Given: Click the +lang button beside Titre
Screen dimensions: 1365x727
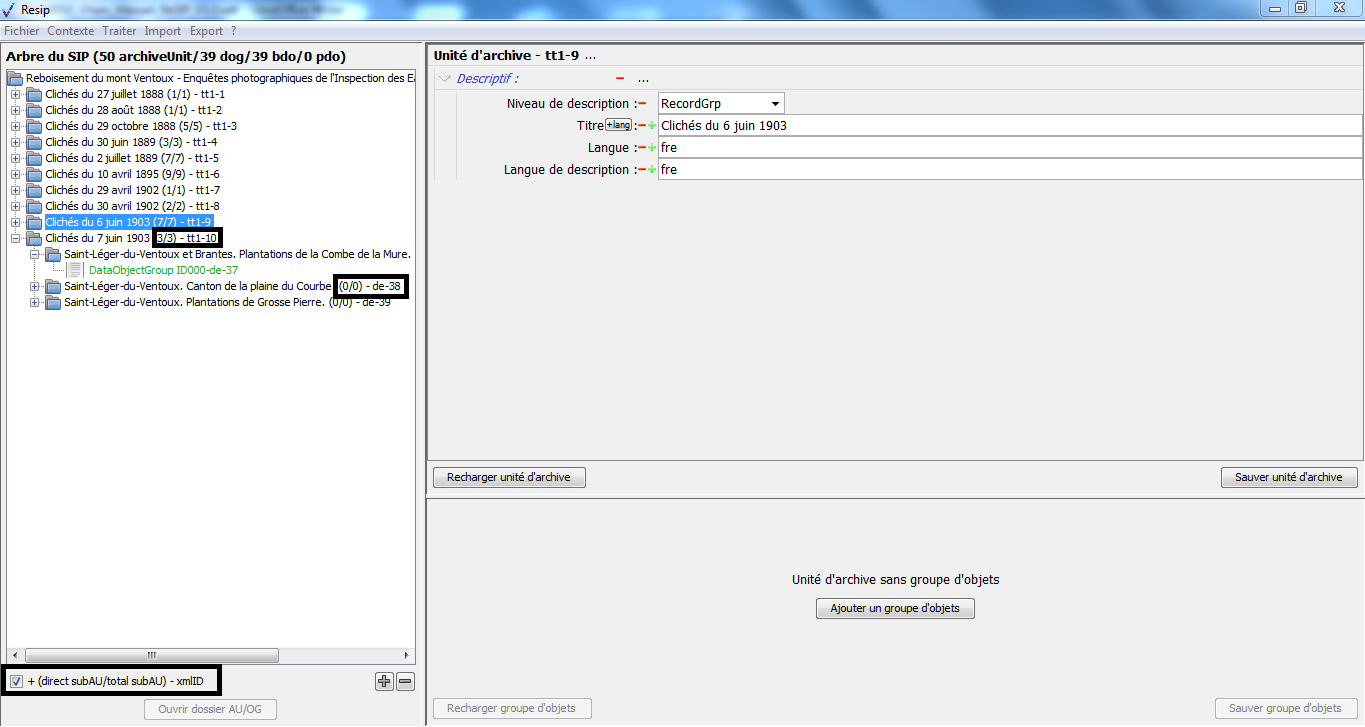Looking at the screenshot, I should coord(619,125).
